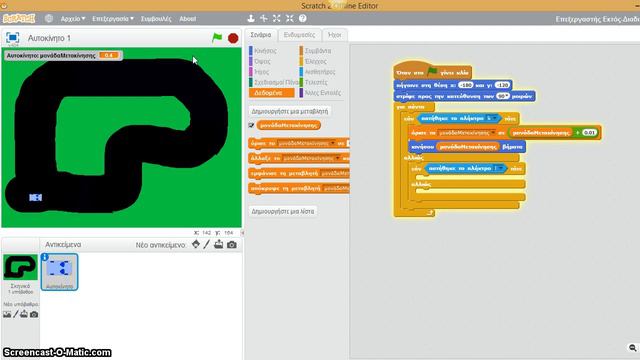Toggle full-screen stage presentation mode
The width and height of the screenshot is (640, 360).
(x=13, y=38)
